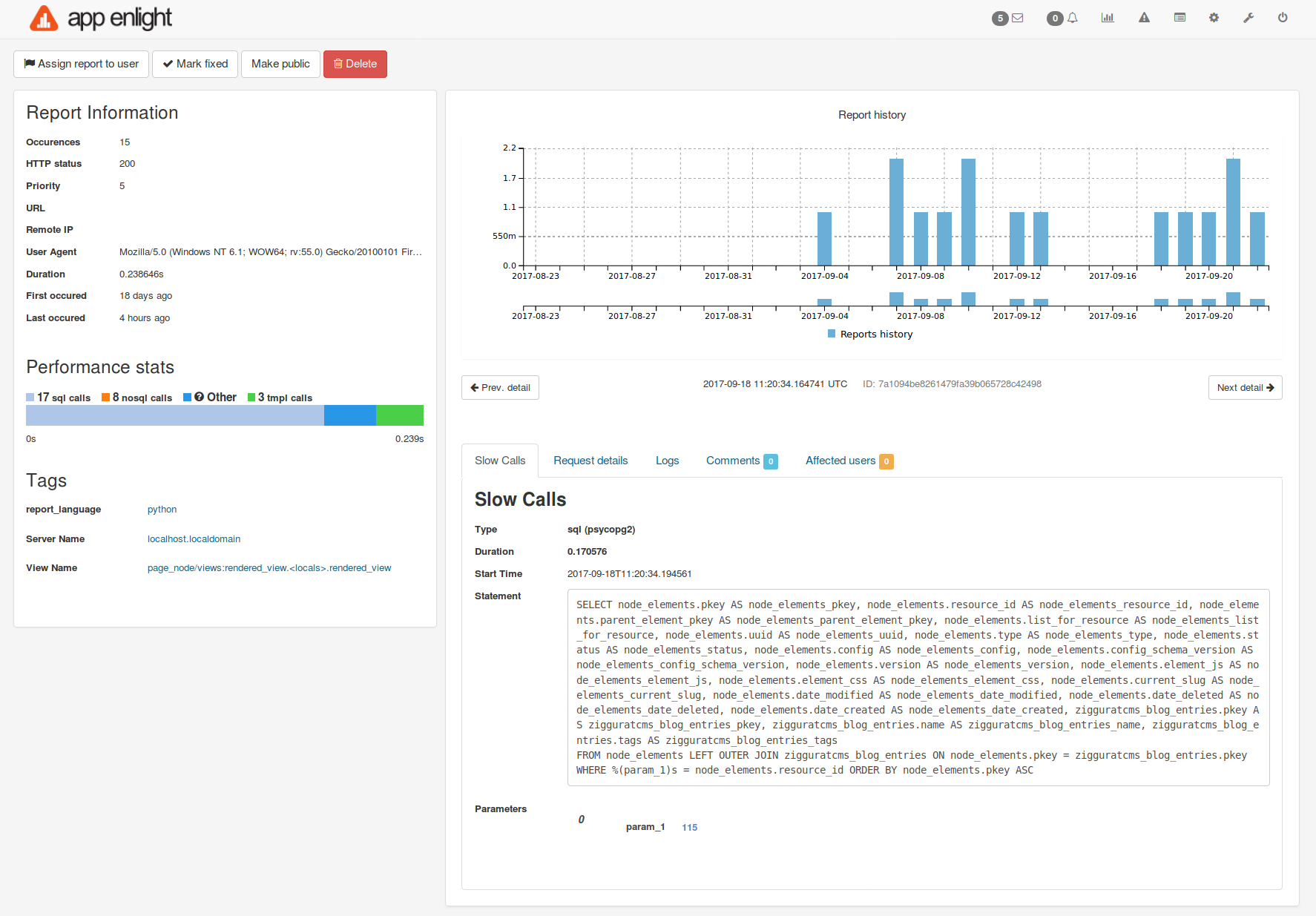Click Assign report to user
Viewport: 1316px width, 916px height.
82,64
